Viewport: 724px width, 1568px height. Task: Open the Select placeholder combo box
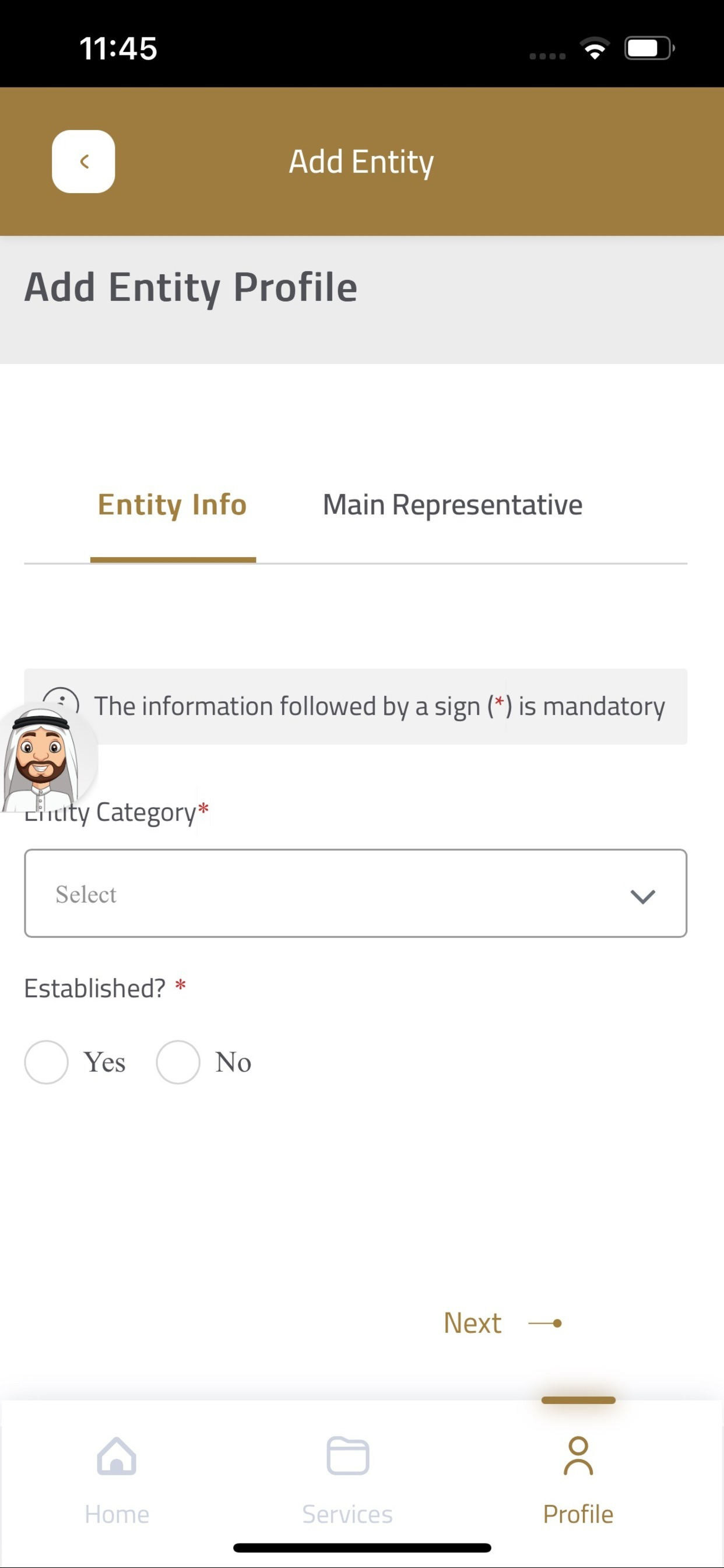coord(304,894)
